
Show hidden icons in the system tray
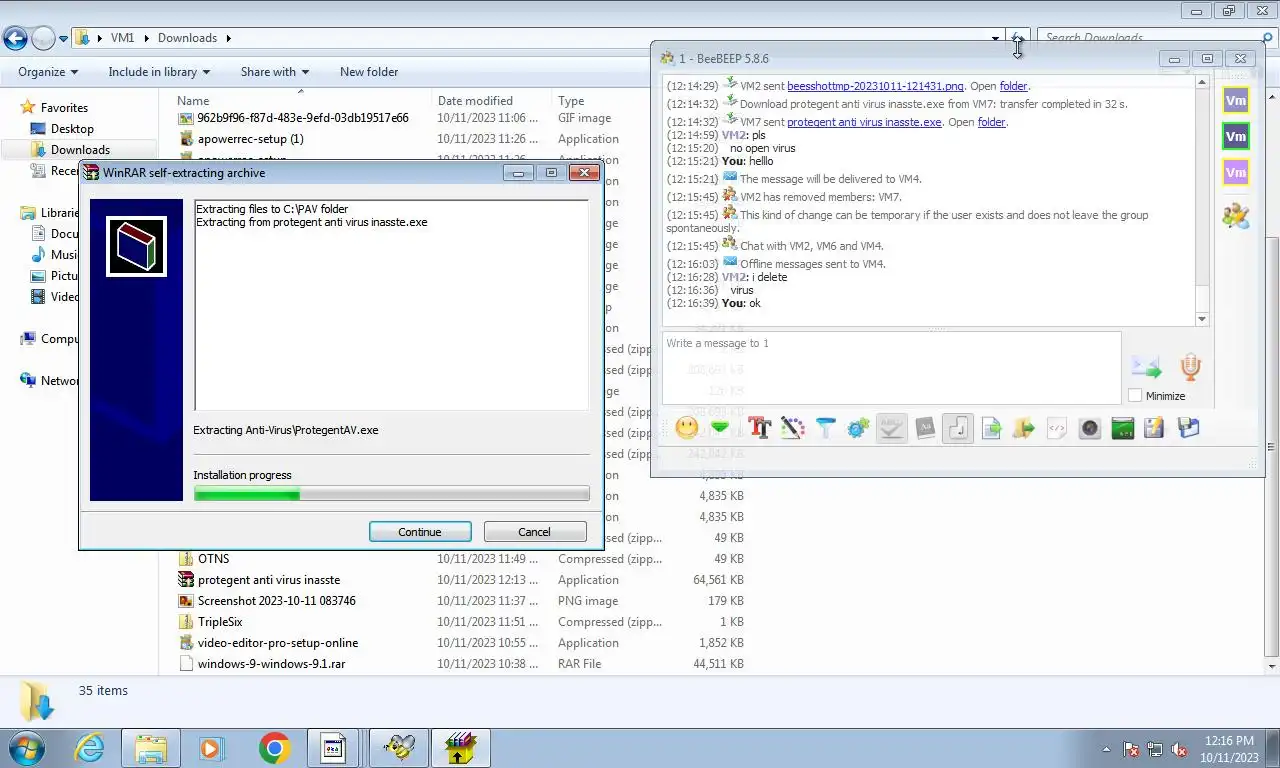(1106, 749)
